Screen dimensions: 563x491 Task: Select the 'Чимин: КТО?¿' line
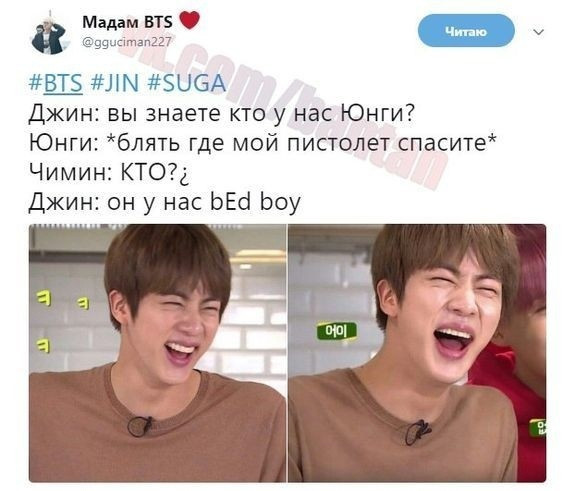[109, 173]
